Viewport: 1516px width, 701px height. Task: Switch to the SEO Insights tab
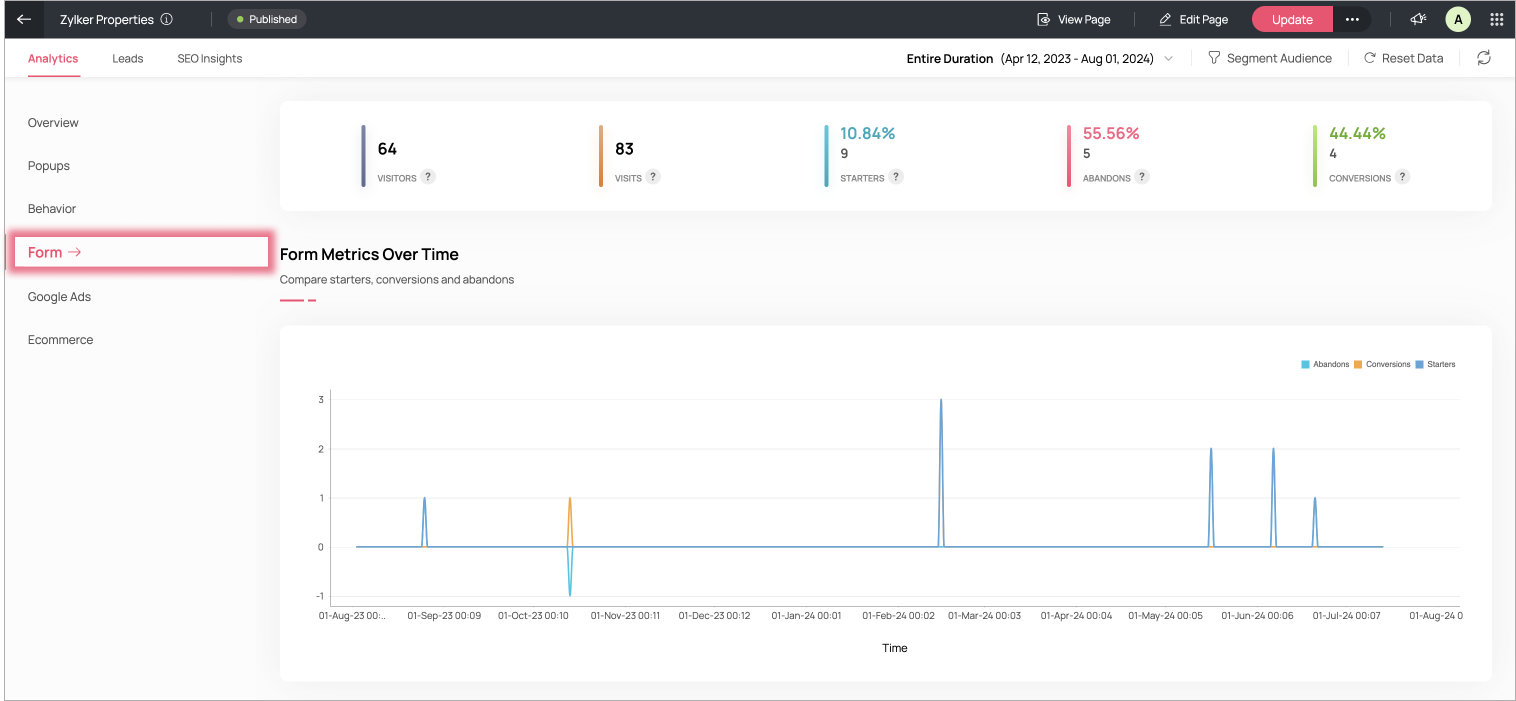click(210, 58)
